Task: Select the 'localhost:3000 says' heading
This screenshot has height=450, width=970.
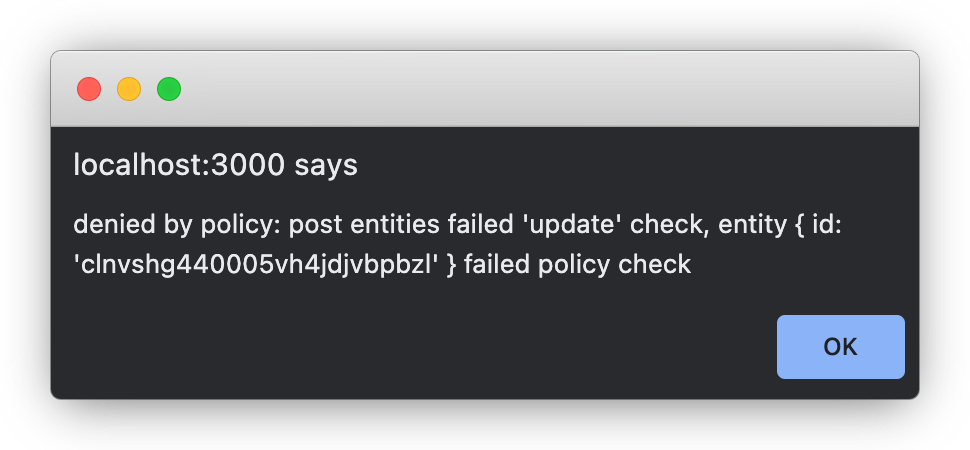Action: click(215, 165)
